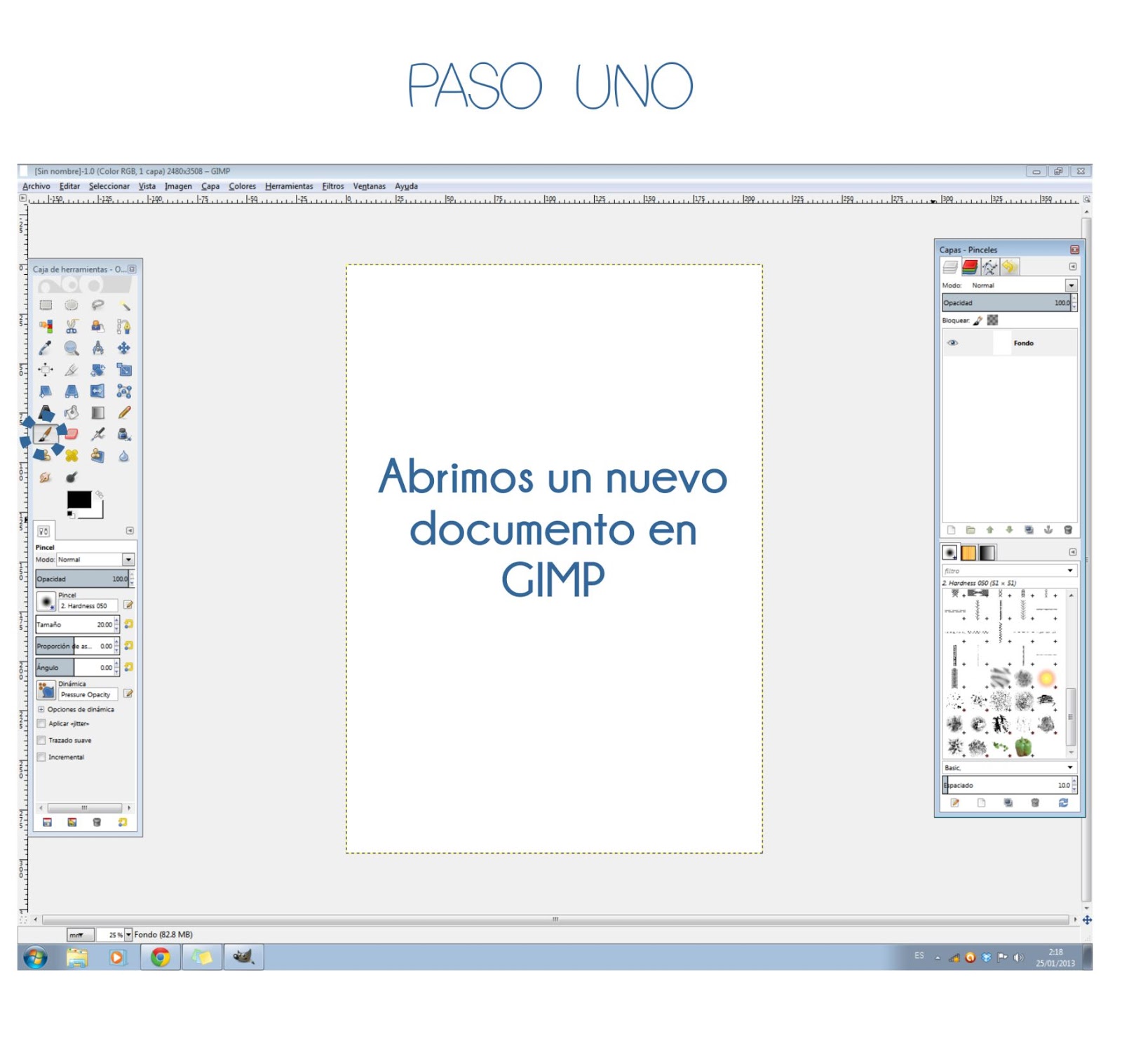Enable the Aplicar «jitter» checkbox

point(41,724)
